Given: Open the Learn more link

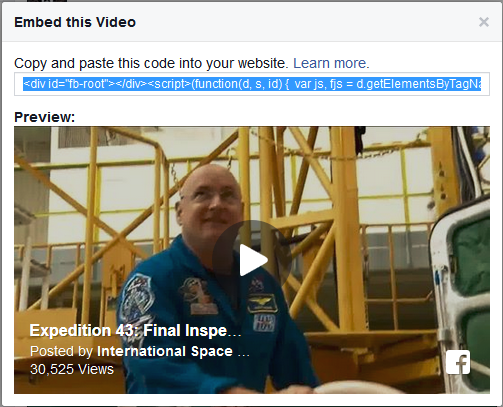Looking at the screenshot, I should [x=331, y=63].
